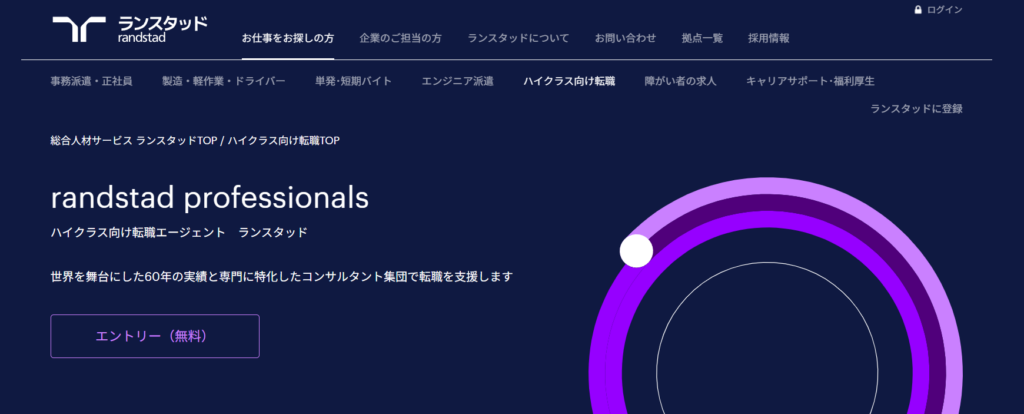Open 採用情報 in the top navigation
Image resolution: width=1024 pixels, height=414 pixels.
769,38
